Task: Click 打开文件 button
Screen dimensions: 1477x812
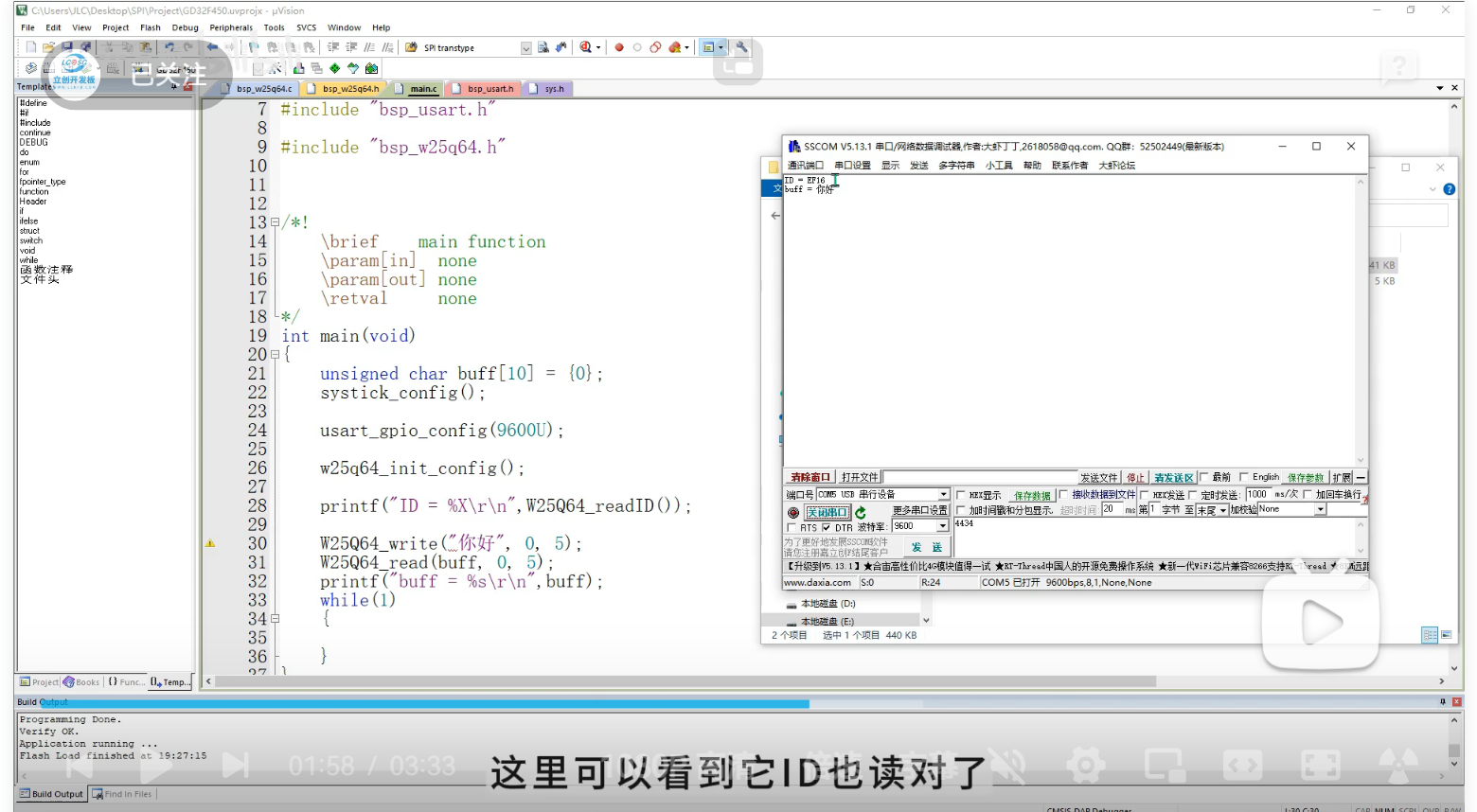Action: [x=861, y=477]
